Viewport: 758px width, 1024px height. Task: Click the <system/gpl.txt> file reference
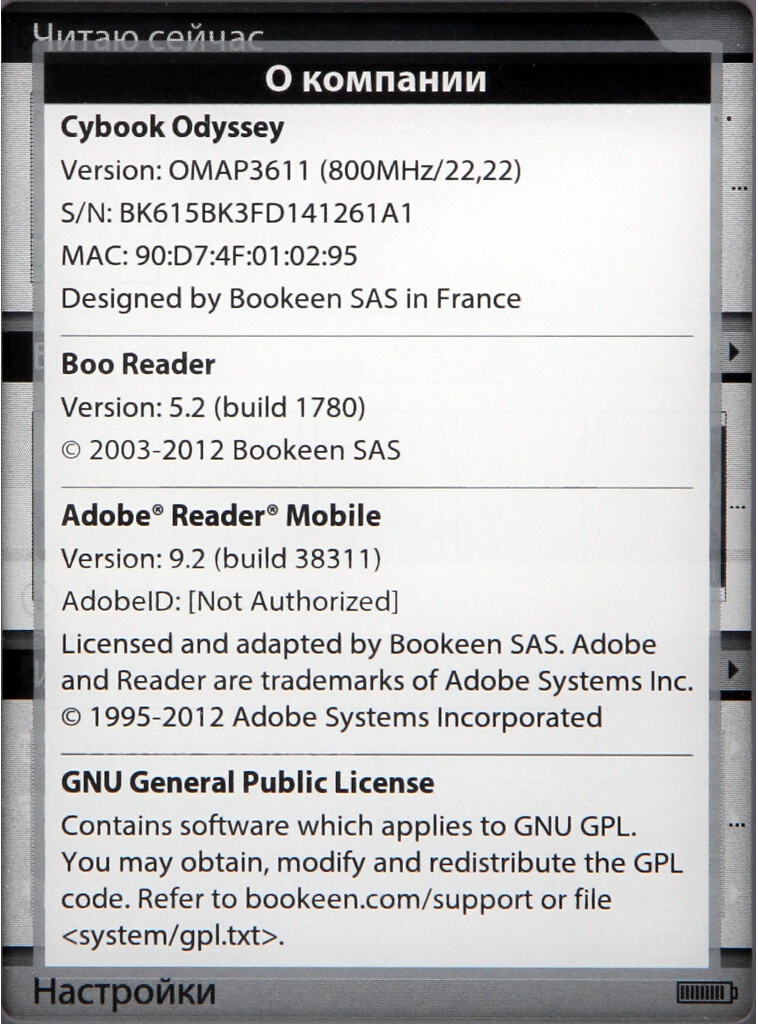click(x=173, y=936)
